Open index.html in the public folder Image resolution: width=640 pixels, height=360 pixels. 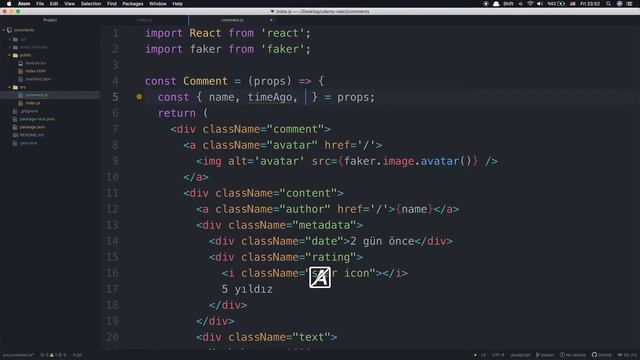tap(36, 71)
